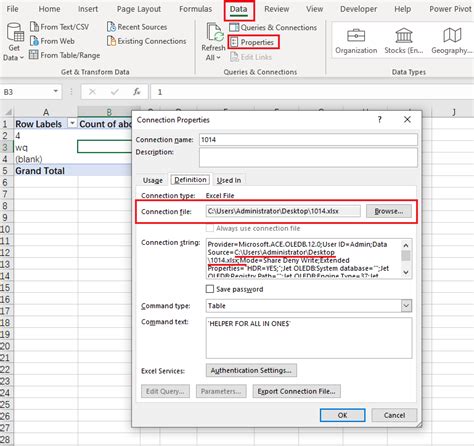Viewport: 474px width, 446px height.
Task: Switch to the Review ribbon tab
Action: pos(276,9)
